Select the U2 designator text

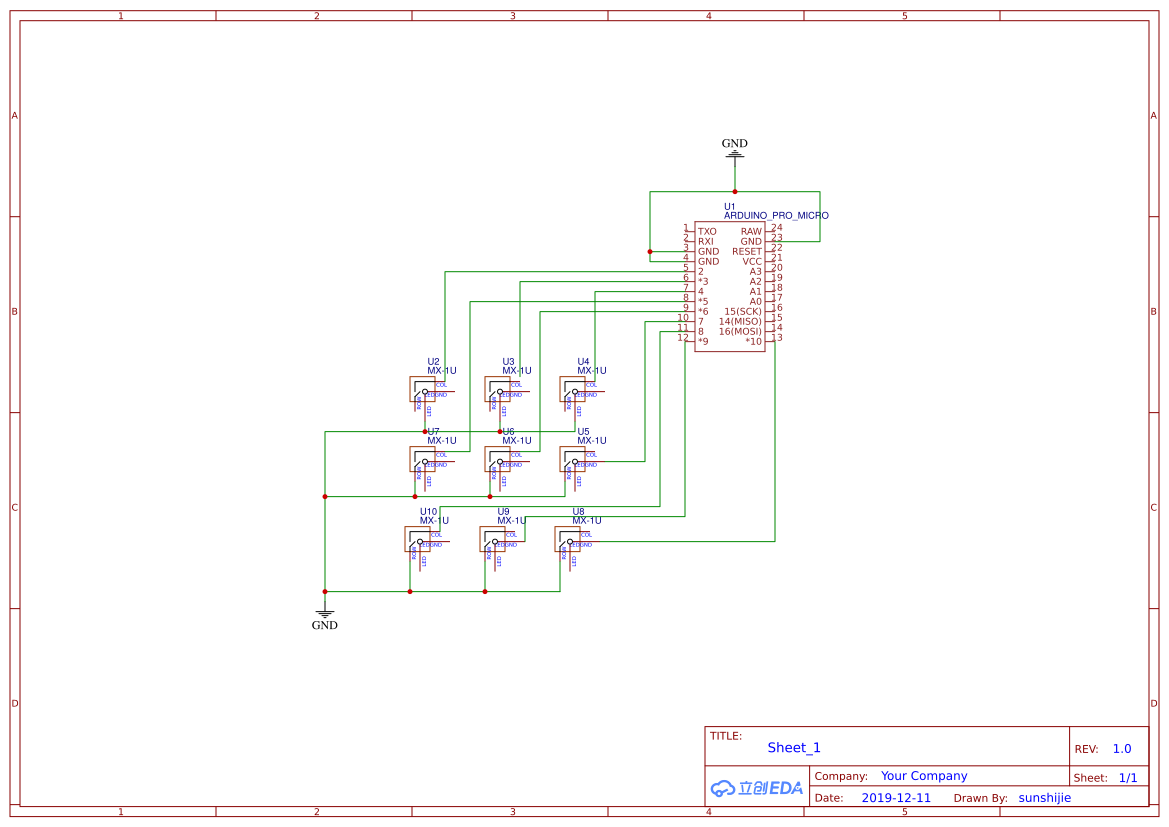433,362
